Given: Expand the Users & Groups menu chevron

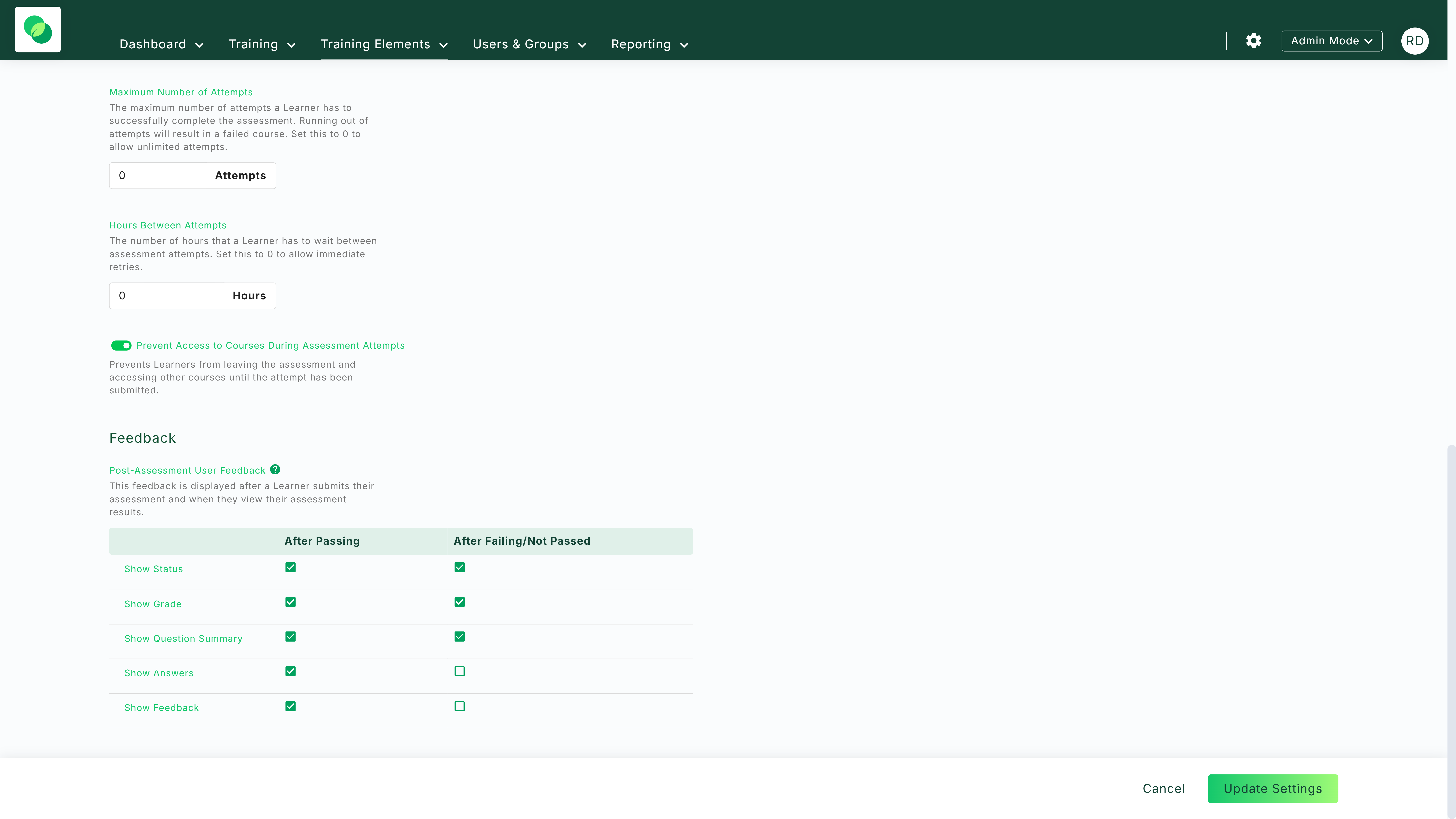Looking at the screenshot, I should click(x=582, y=45).
